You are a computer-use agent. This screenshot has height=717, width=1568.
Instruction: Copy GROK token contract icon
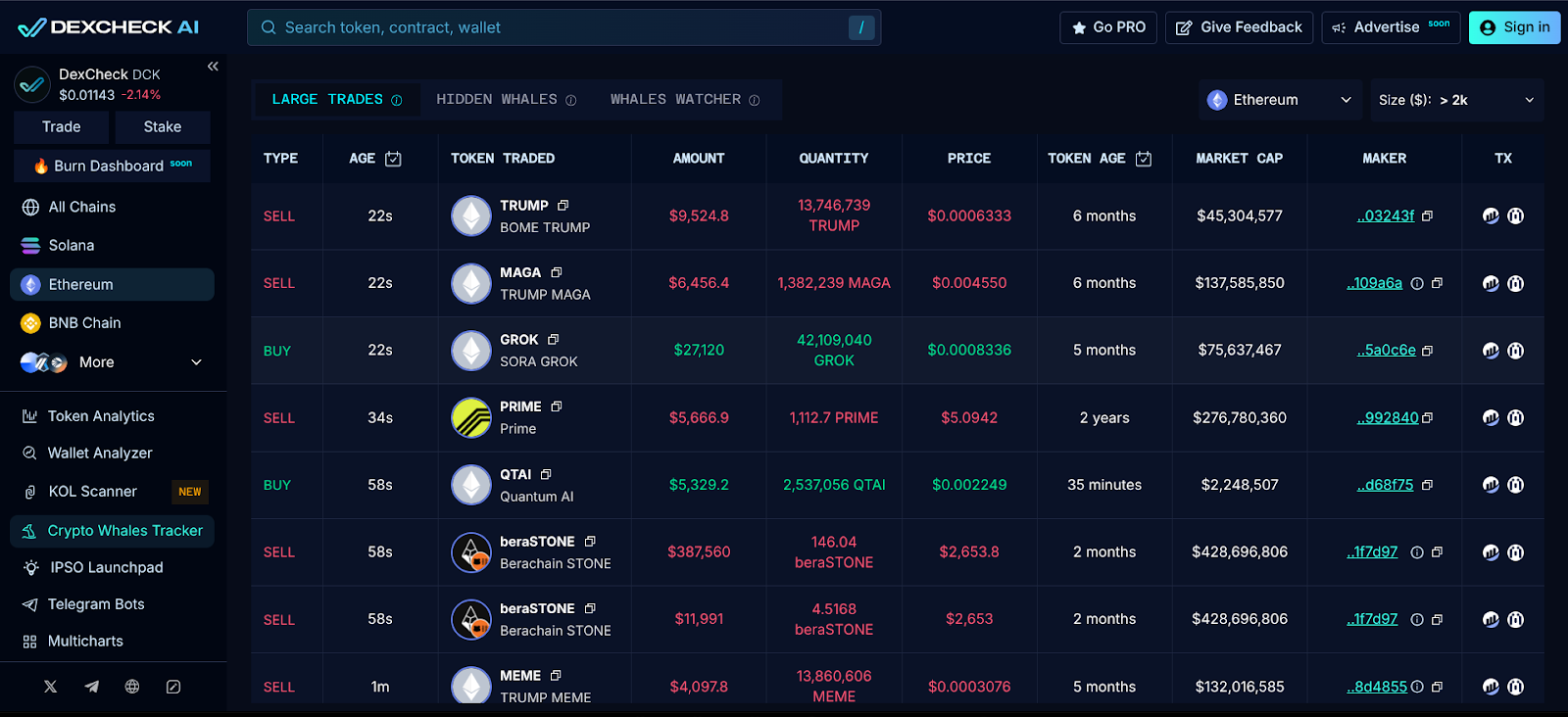(553, 340)
